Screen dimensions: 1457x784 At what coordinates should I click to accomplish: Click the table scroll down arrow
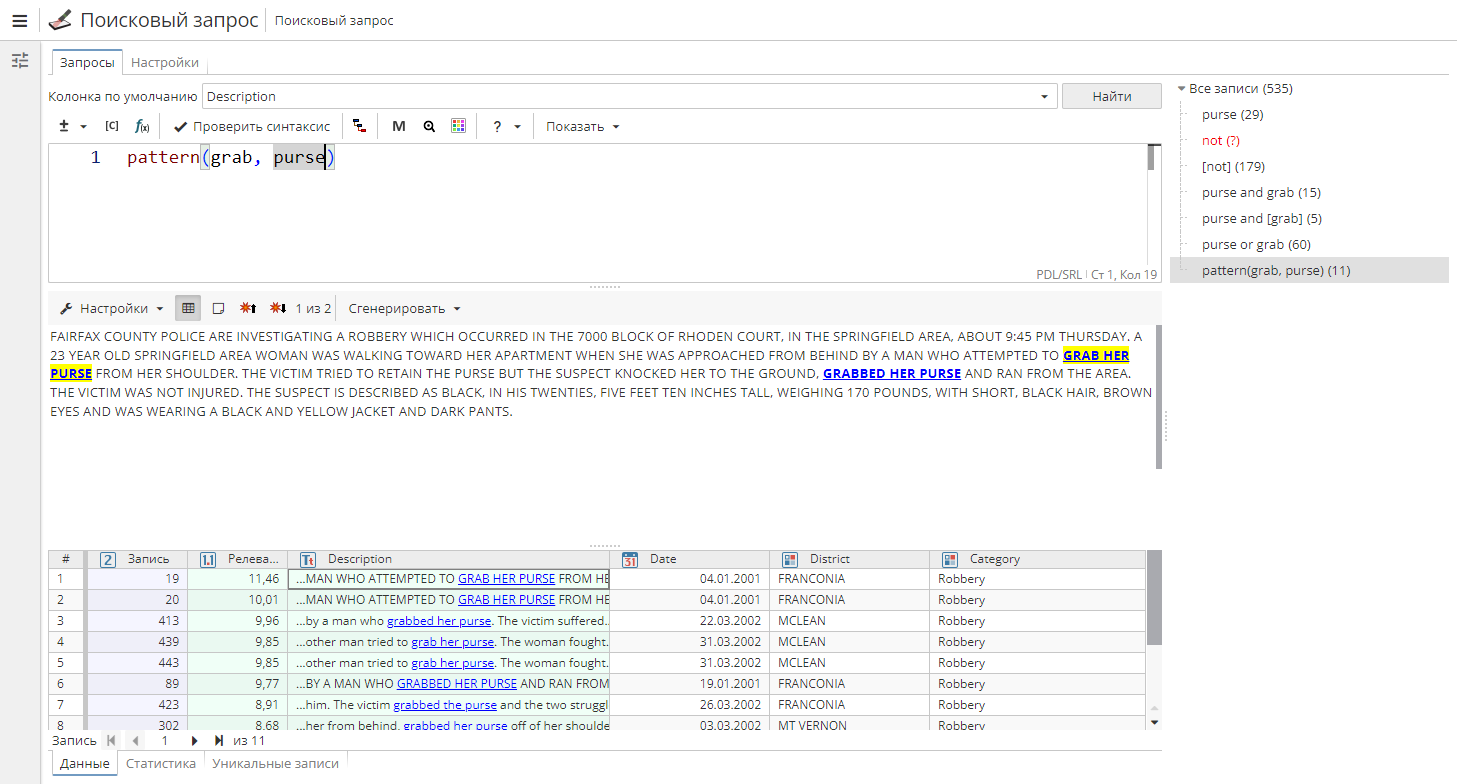click(1154, 721)
